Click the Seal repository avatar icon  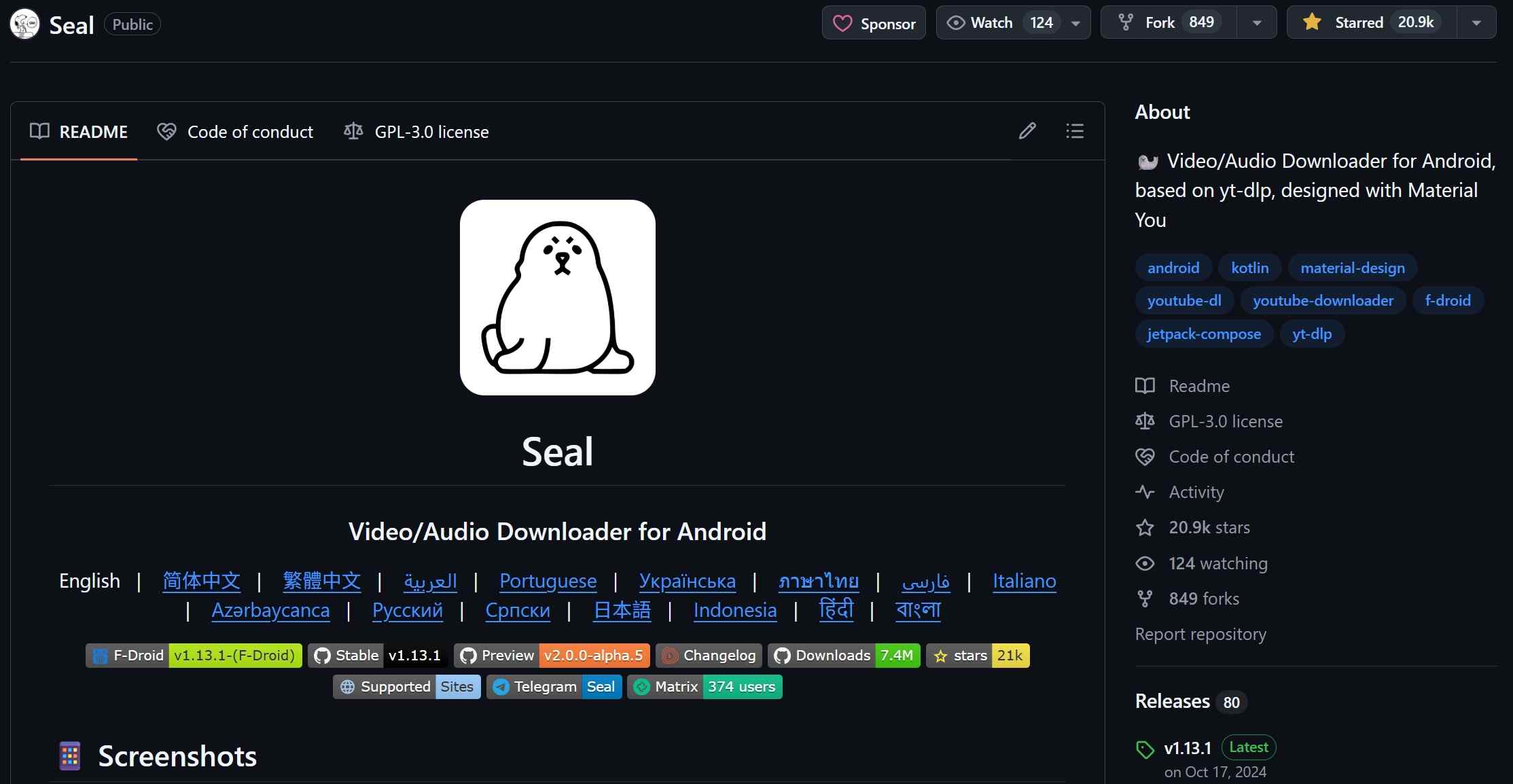coord(25,24)
